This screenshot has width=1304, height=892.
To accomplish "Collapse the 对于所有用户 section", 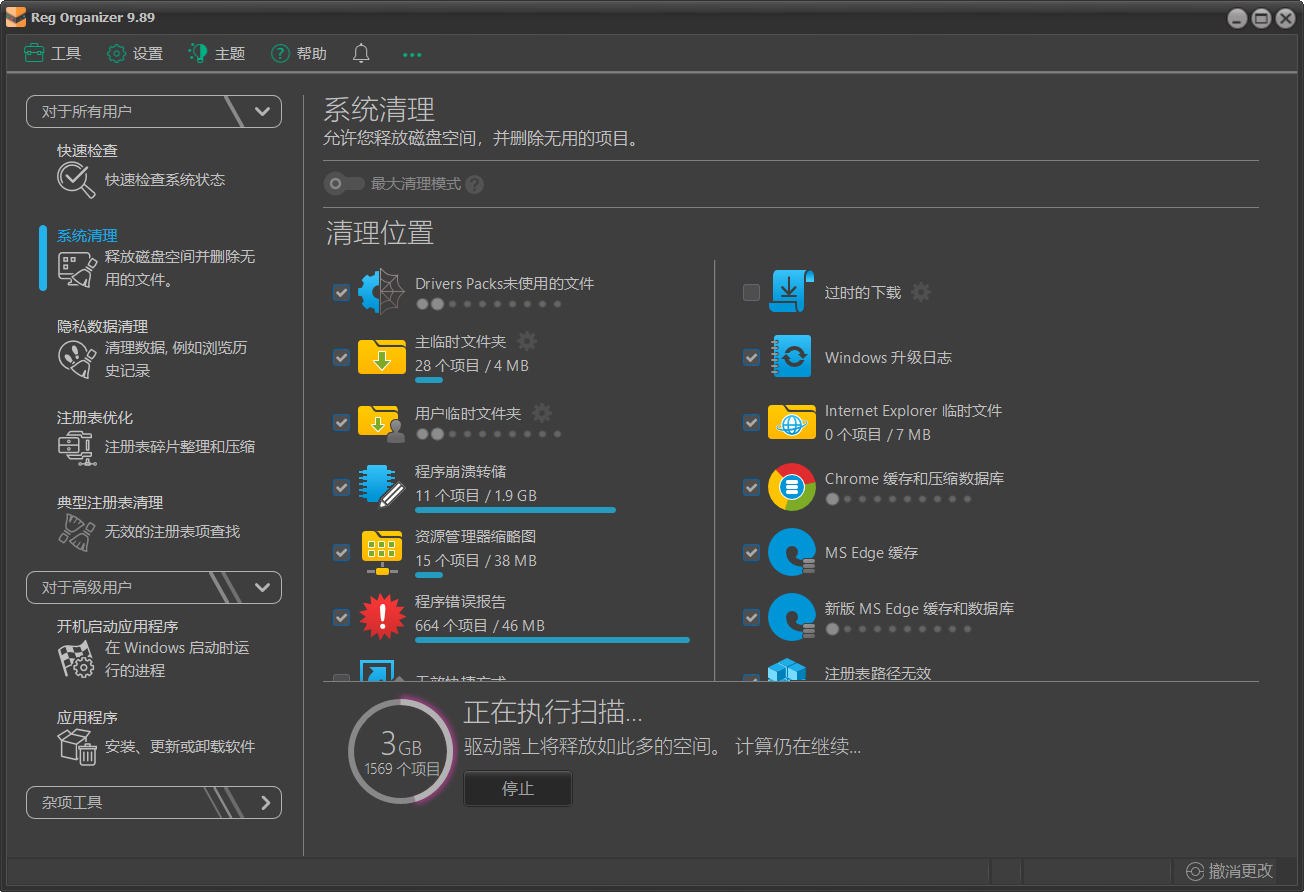I will click(x=154, y=112).
